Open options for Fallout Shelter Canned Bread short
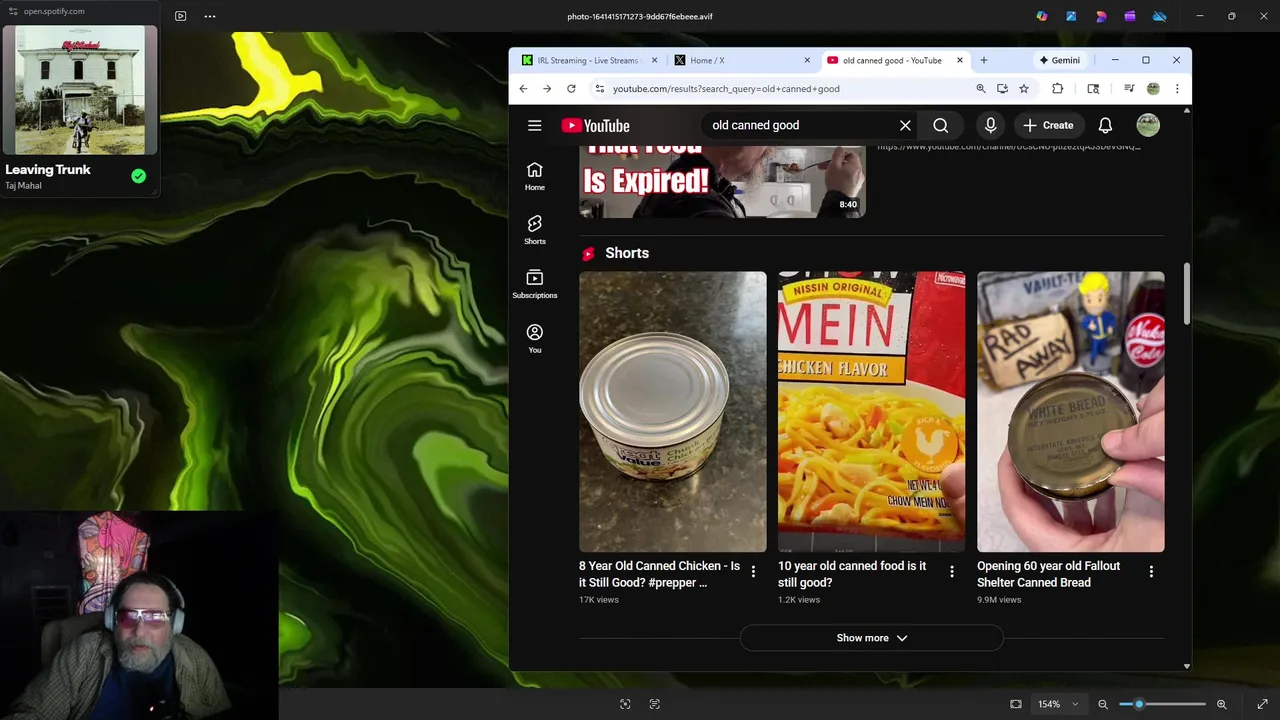This screenshot has height=720, width=1280. tap(1151, 572)
